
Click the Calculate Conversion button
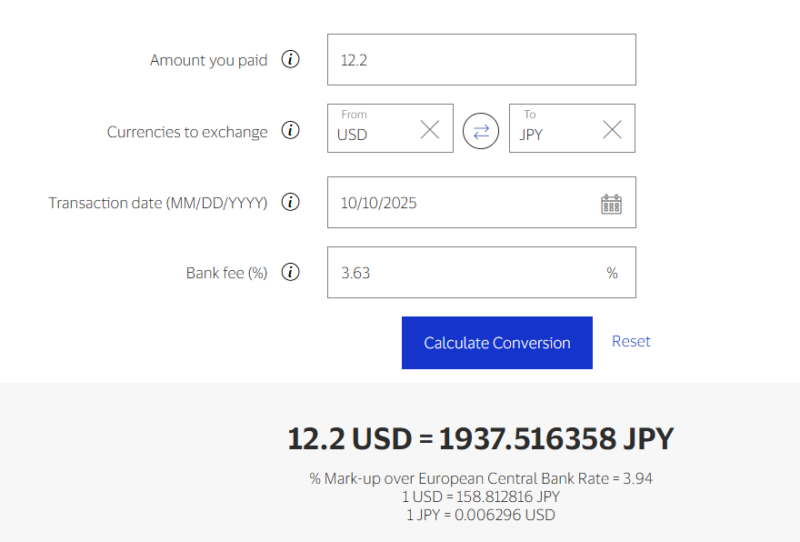(x=497, y=343)
